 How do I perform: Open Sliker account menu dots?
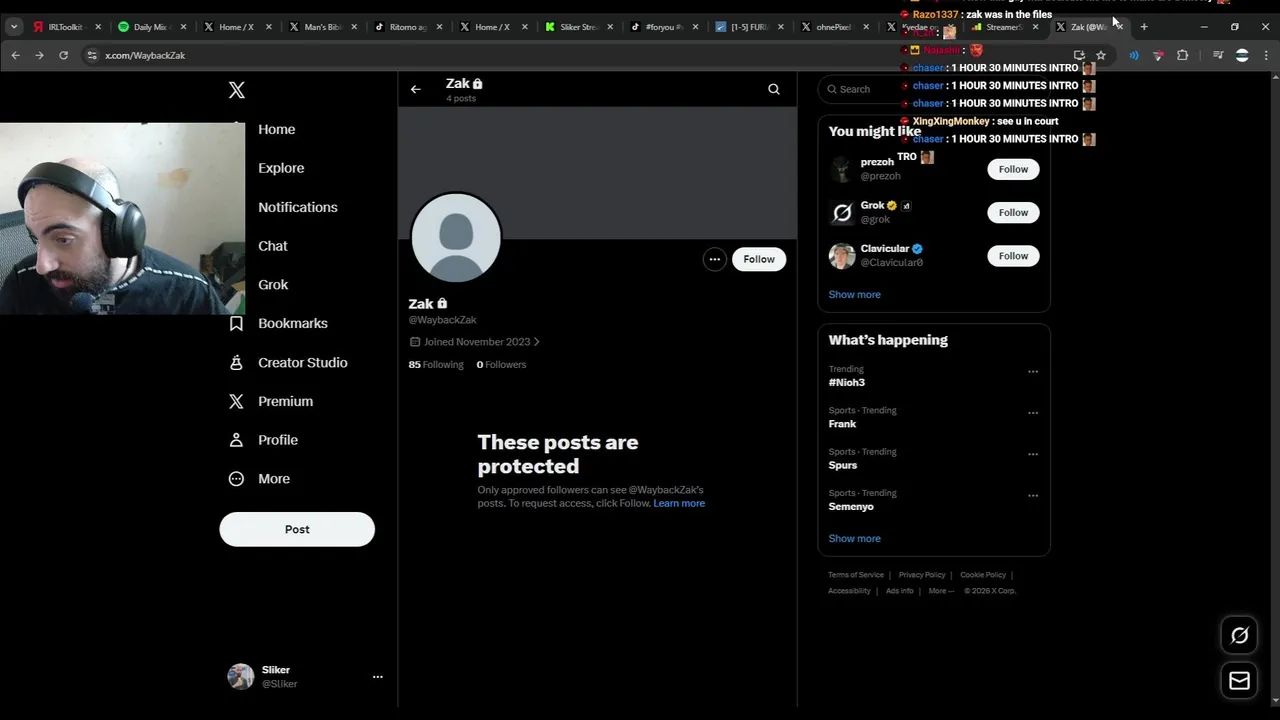point(377,677)
